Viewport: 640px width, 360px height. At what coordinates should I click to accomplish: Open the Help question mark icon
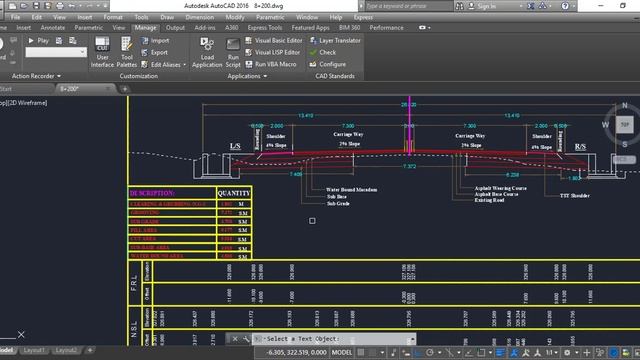(x=565, y=6)
